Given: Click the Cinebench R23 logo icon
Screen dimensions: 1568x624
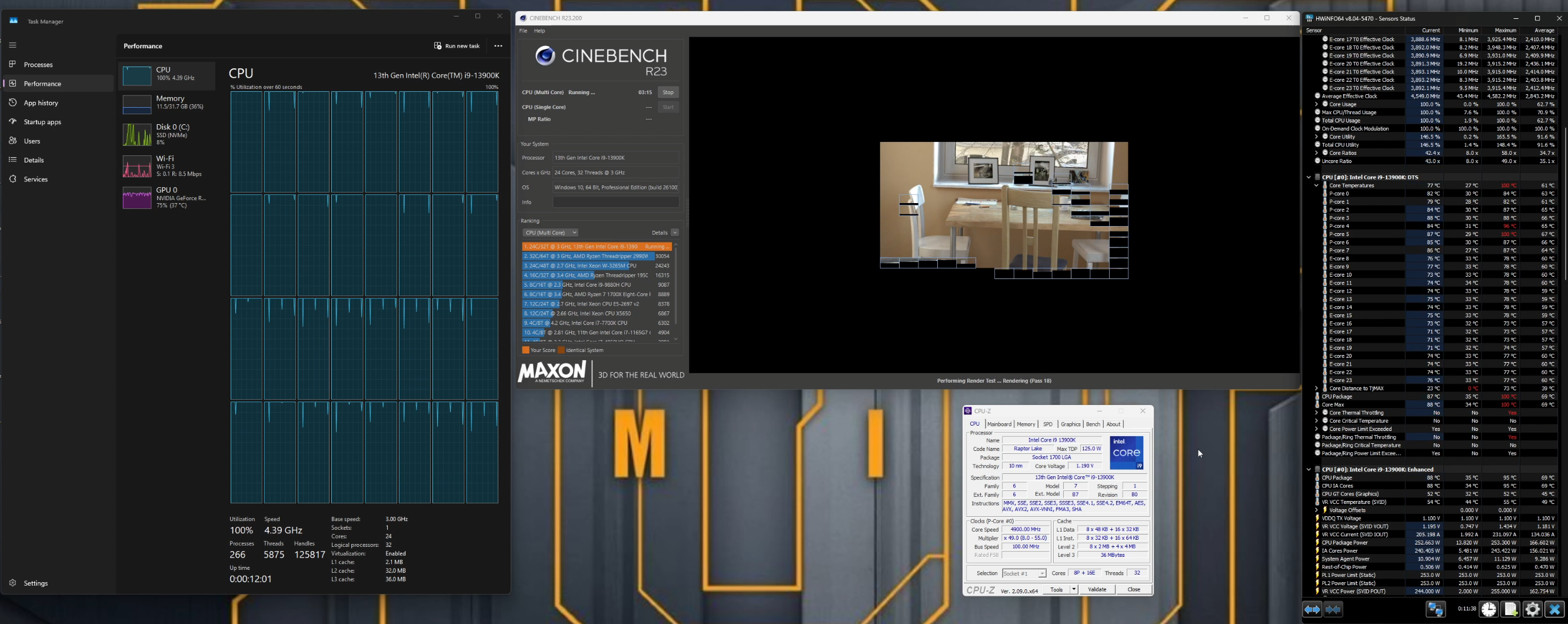Looking at the screenshot, I should 545,55.
